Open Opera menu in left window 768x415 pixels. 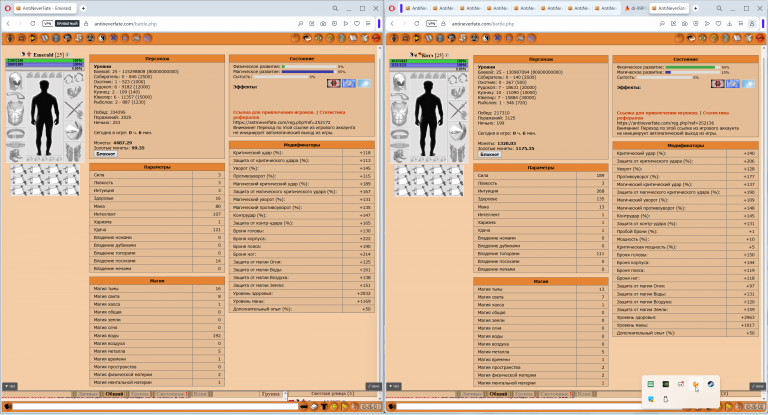pyautogui.click(x=7, y=8)
